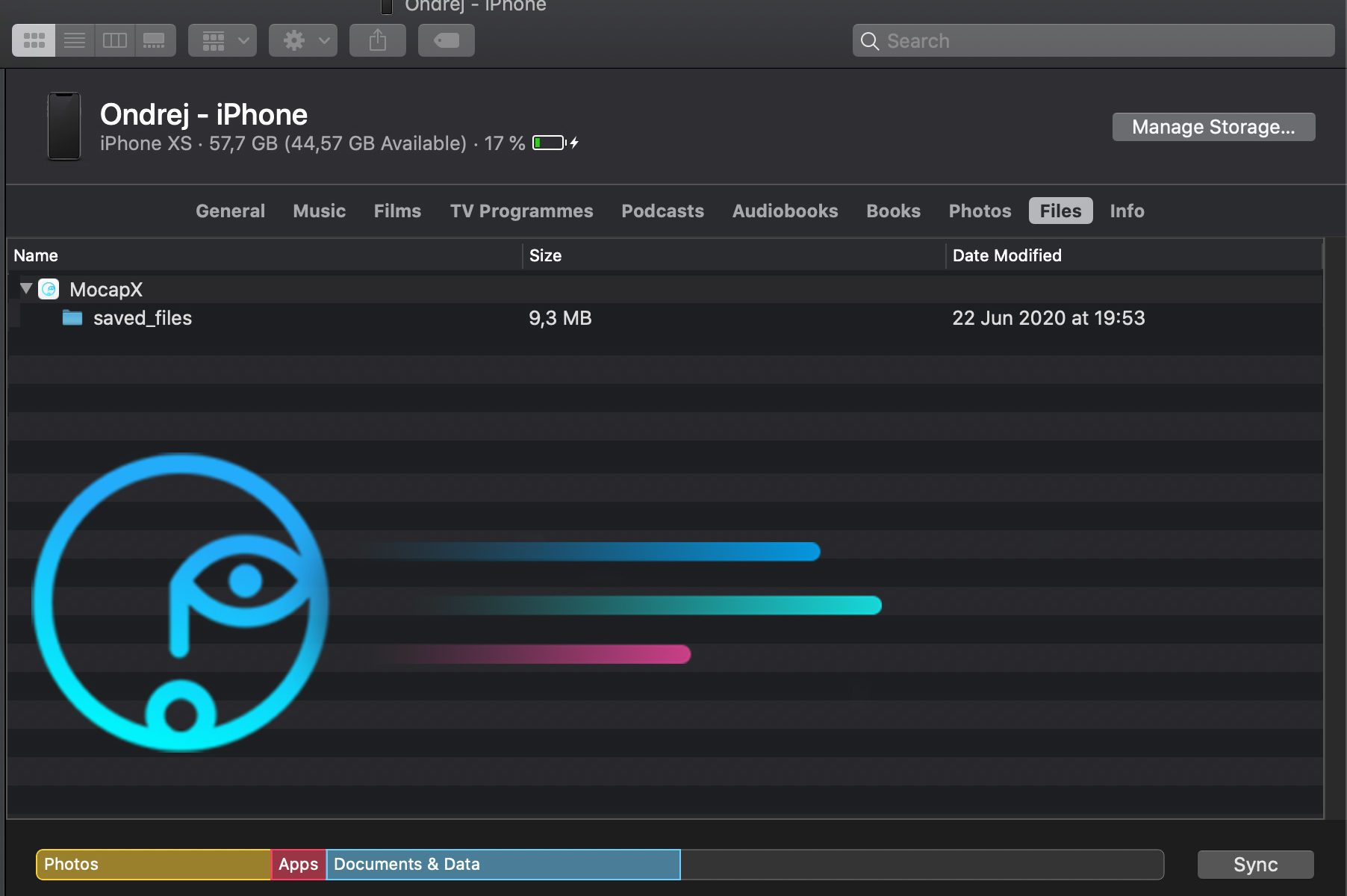1347x896 pixels.
Task: Open the Films tab
Action: click(397, 211)
